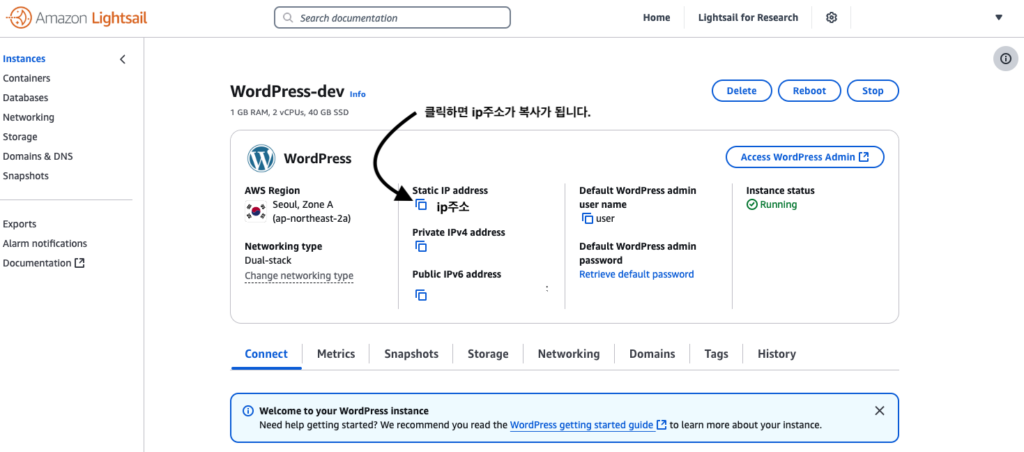The height and width of the screenshot is (452, 1024).
Task: Open Snapshots in the sidebar
Action: [x=25, y=176]
